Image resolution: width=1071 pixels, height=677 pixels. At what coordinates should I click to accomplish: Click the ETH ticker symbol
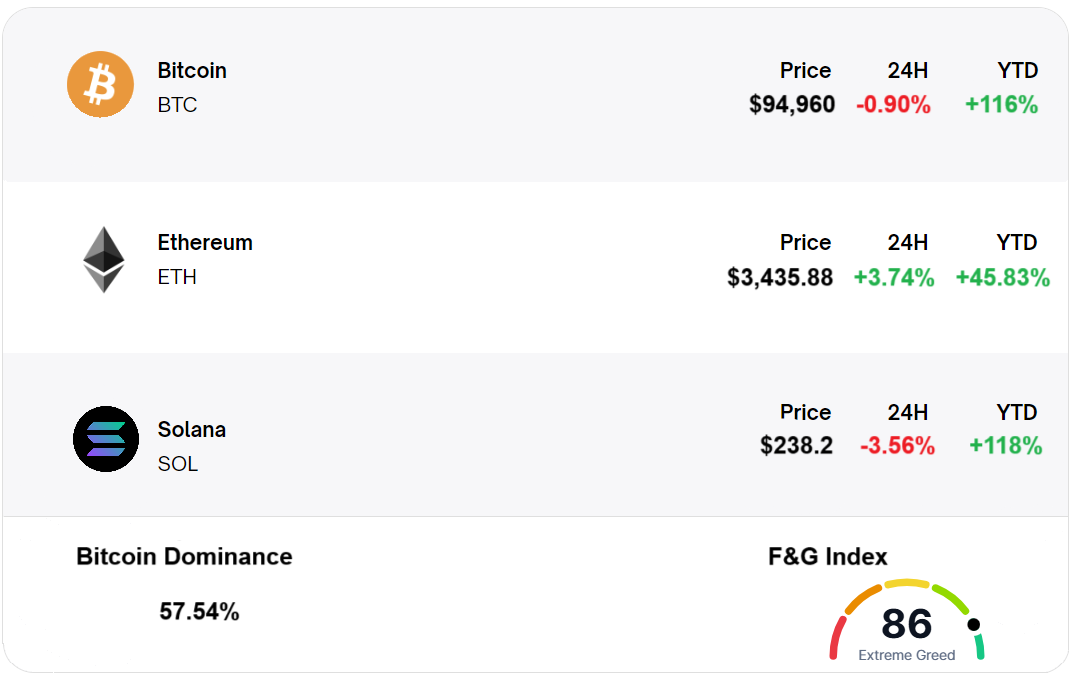tap(177, 277)
